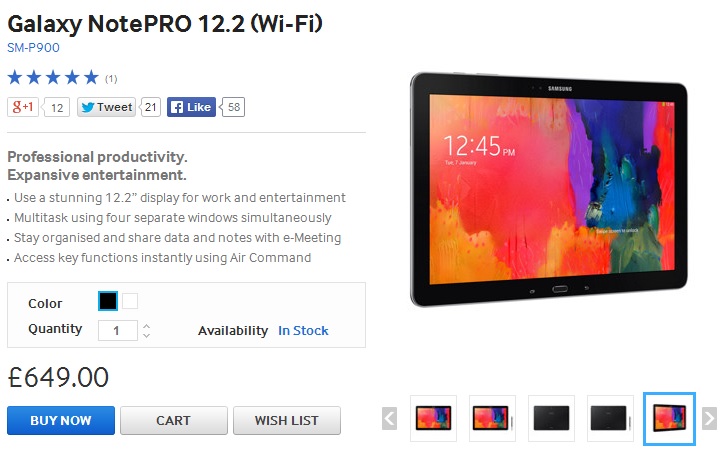Click the BUY NOW button

click(61, 420)
